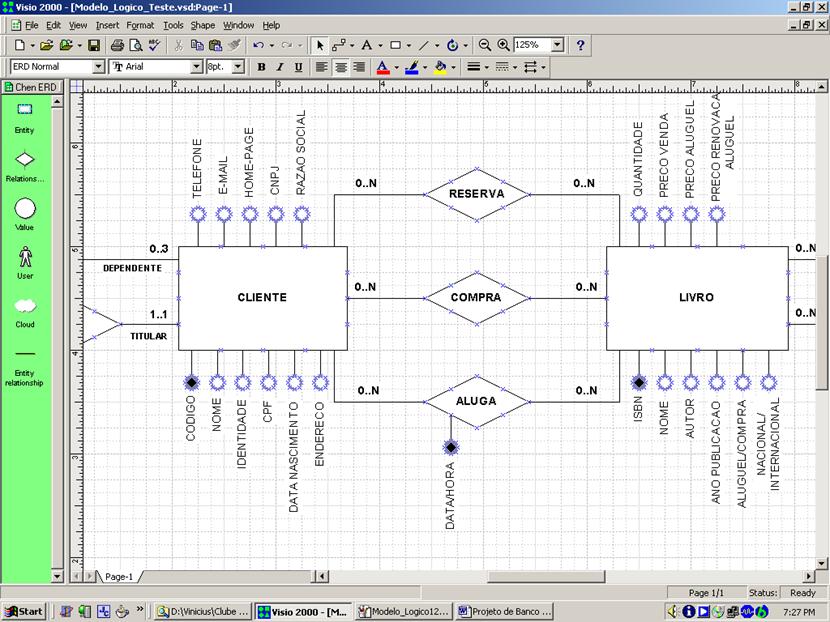Run the Spelling checker from the toolbar

(x=152, y=45)
